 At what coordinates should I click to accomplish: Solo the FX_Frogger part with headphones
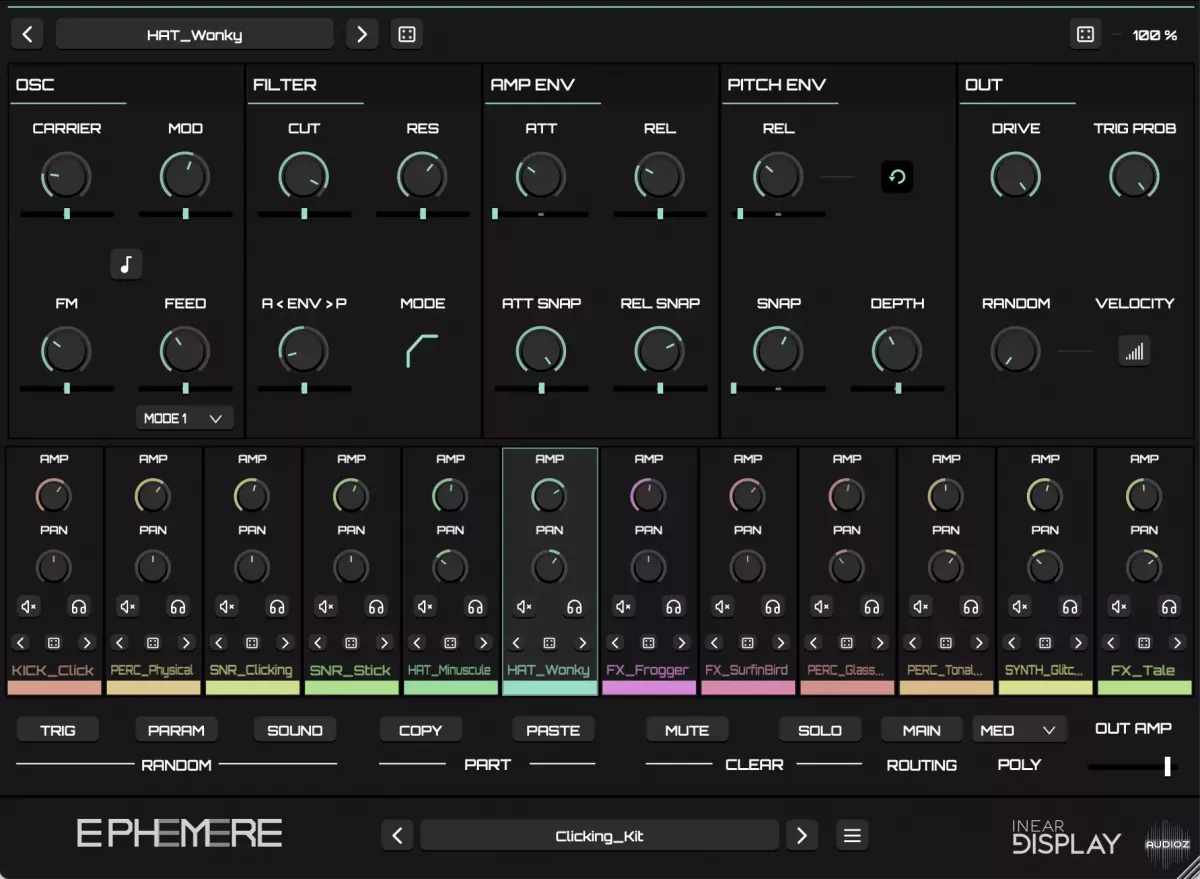[x=673, y=606]
